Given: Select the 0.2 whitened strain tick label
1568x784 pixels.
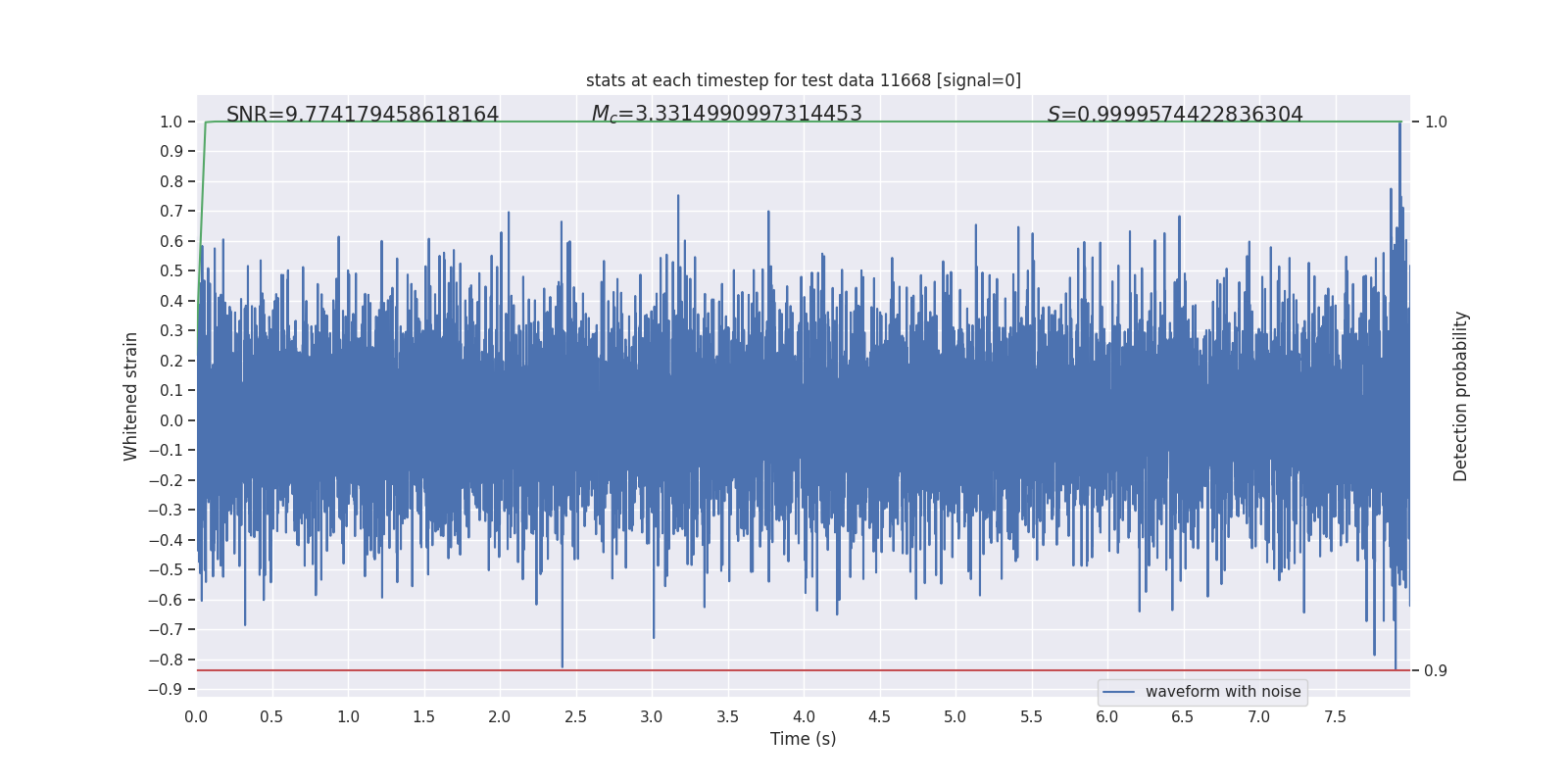Looking at the screenshot, I should coord(171,361).
